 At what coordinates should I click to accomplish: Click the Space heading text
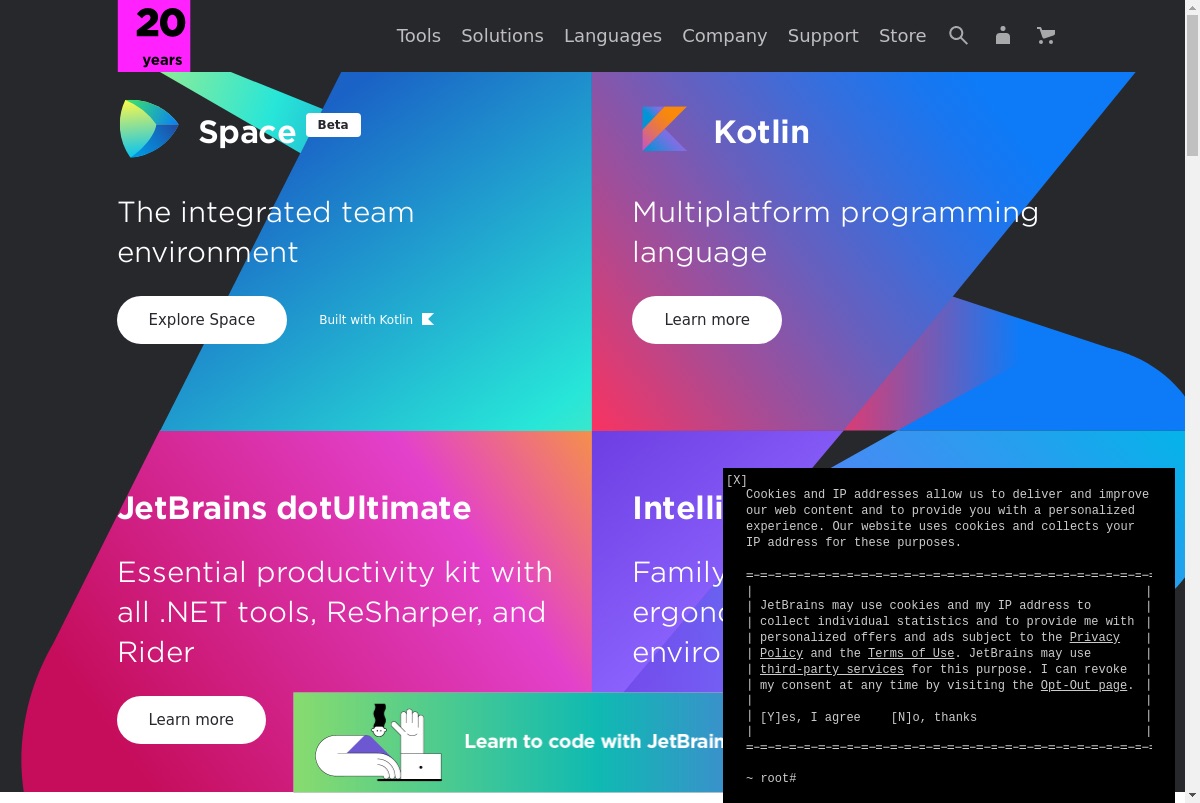247,132
